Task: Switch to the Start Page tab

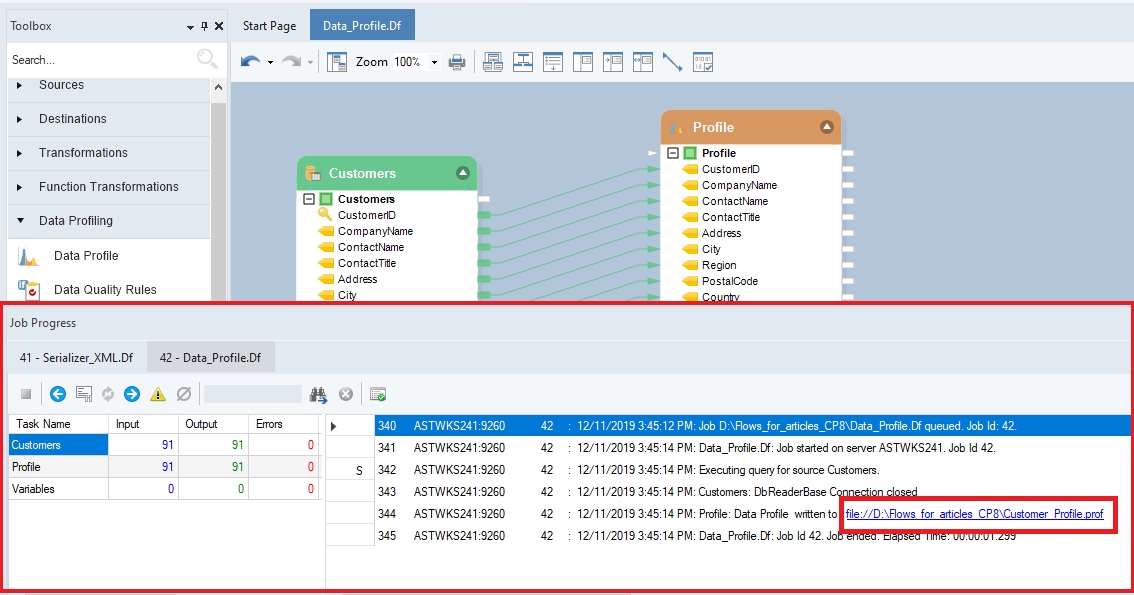Action: coord(269,26)
